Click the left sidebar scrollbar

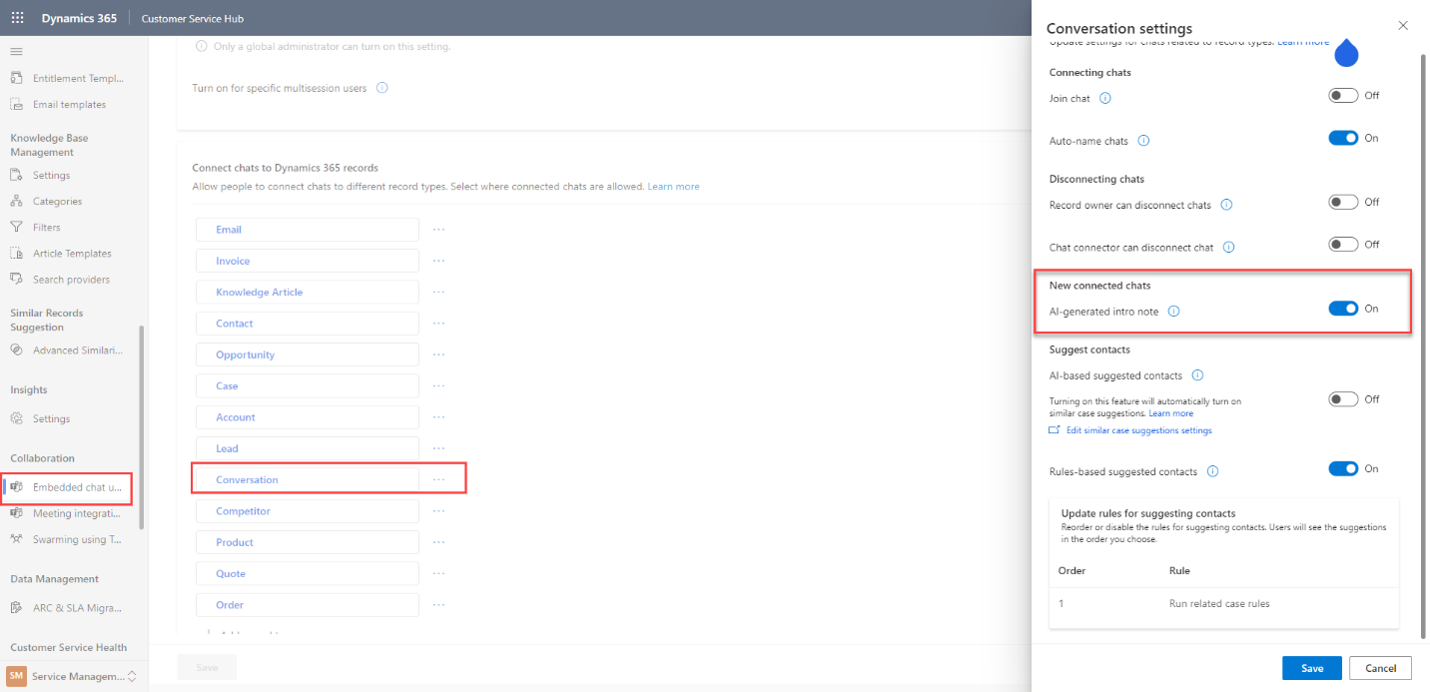pos(142,427)
